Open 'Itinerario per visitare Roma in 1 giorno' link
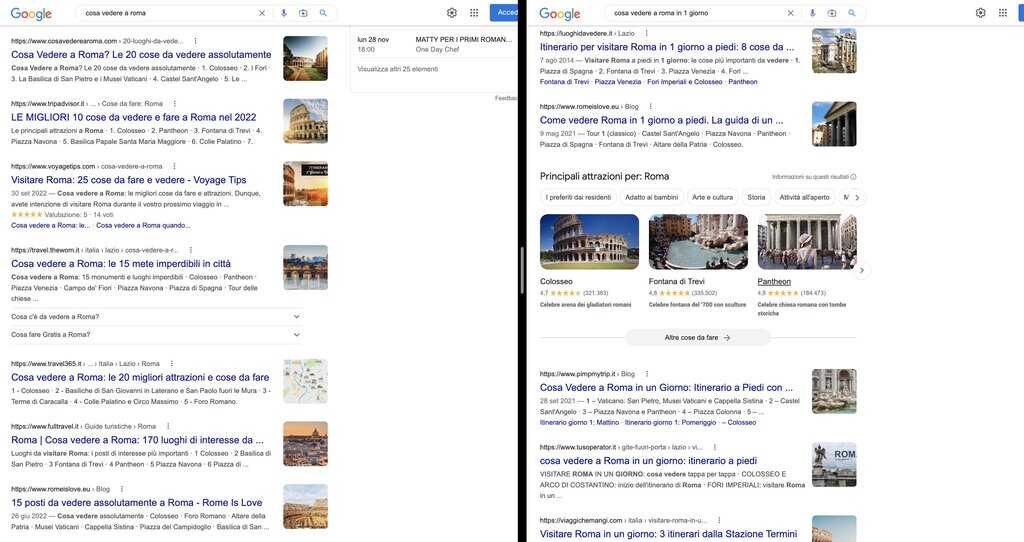This screenshot has height=542, width=1024. tap(667, 47)
